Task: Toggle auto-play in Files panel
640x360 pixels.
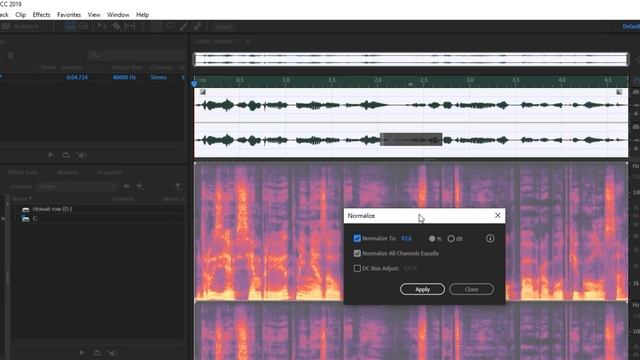Action: click(82, 155)
